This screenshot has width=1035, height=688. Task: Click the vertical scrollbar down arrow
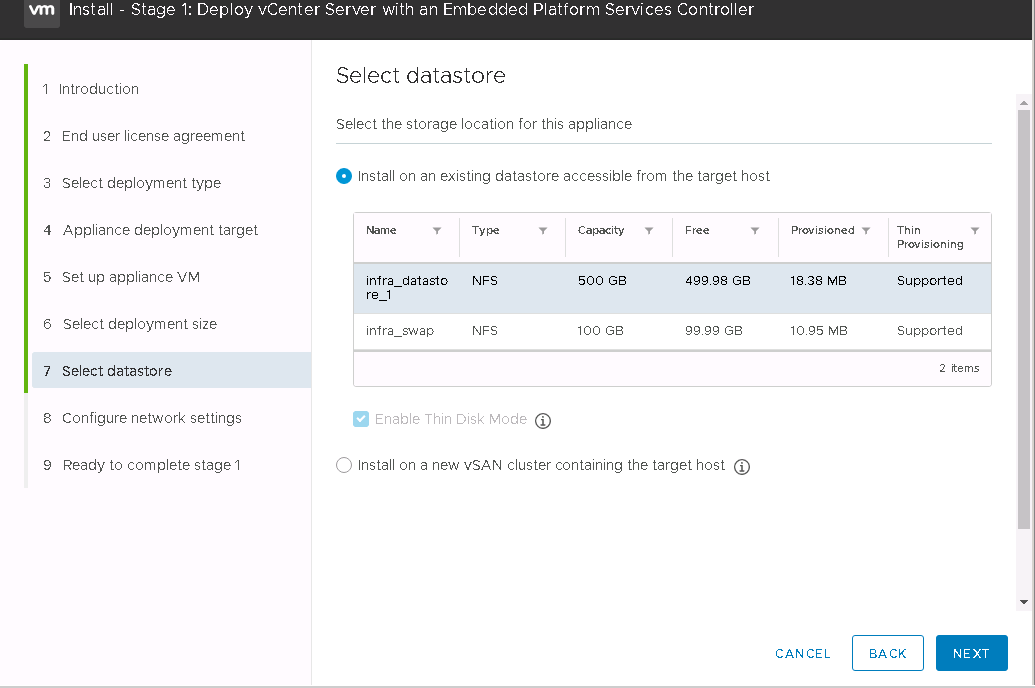(1023, 602)
